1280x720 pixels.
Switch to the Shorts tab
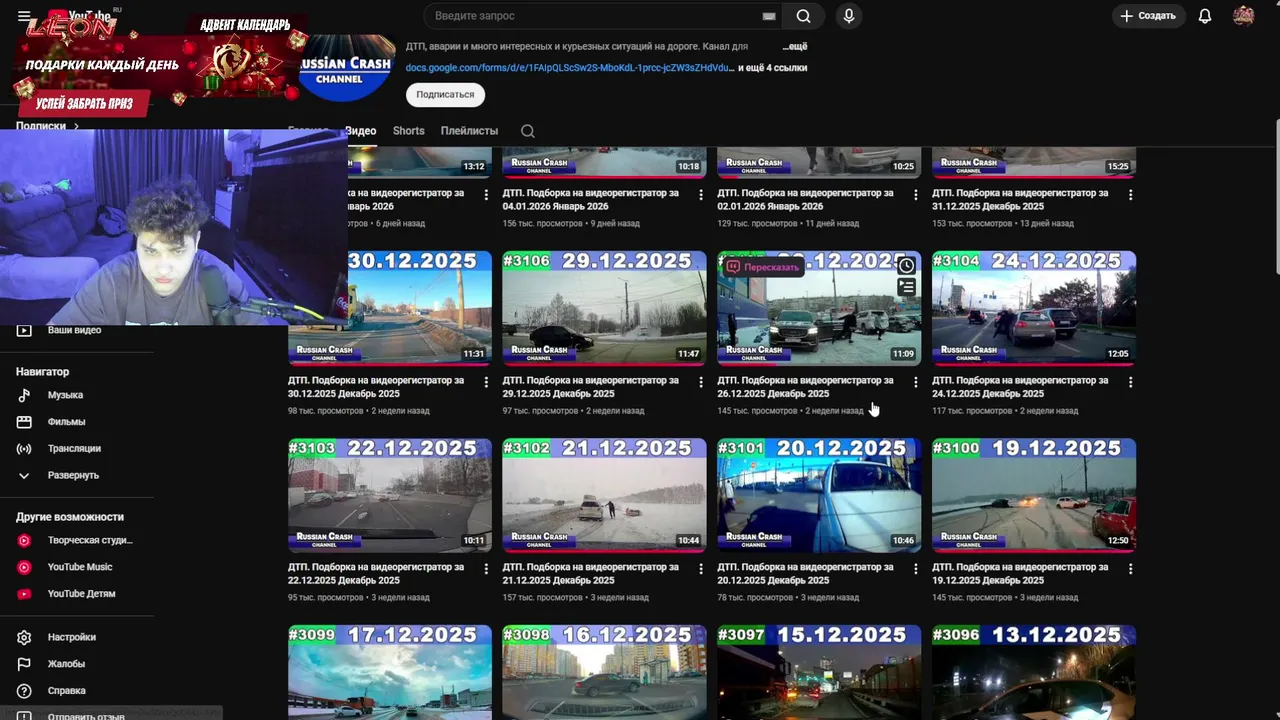click(x=408, y=131)
